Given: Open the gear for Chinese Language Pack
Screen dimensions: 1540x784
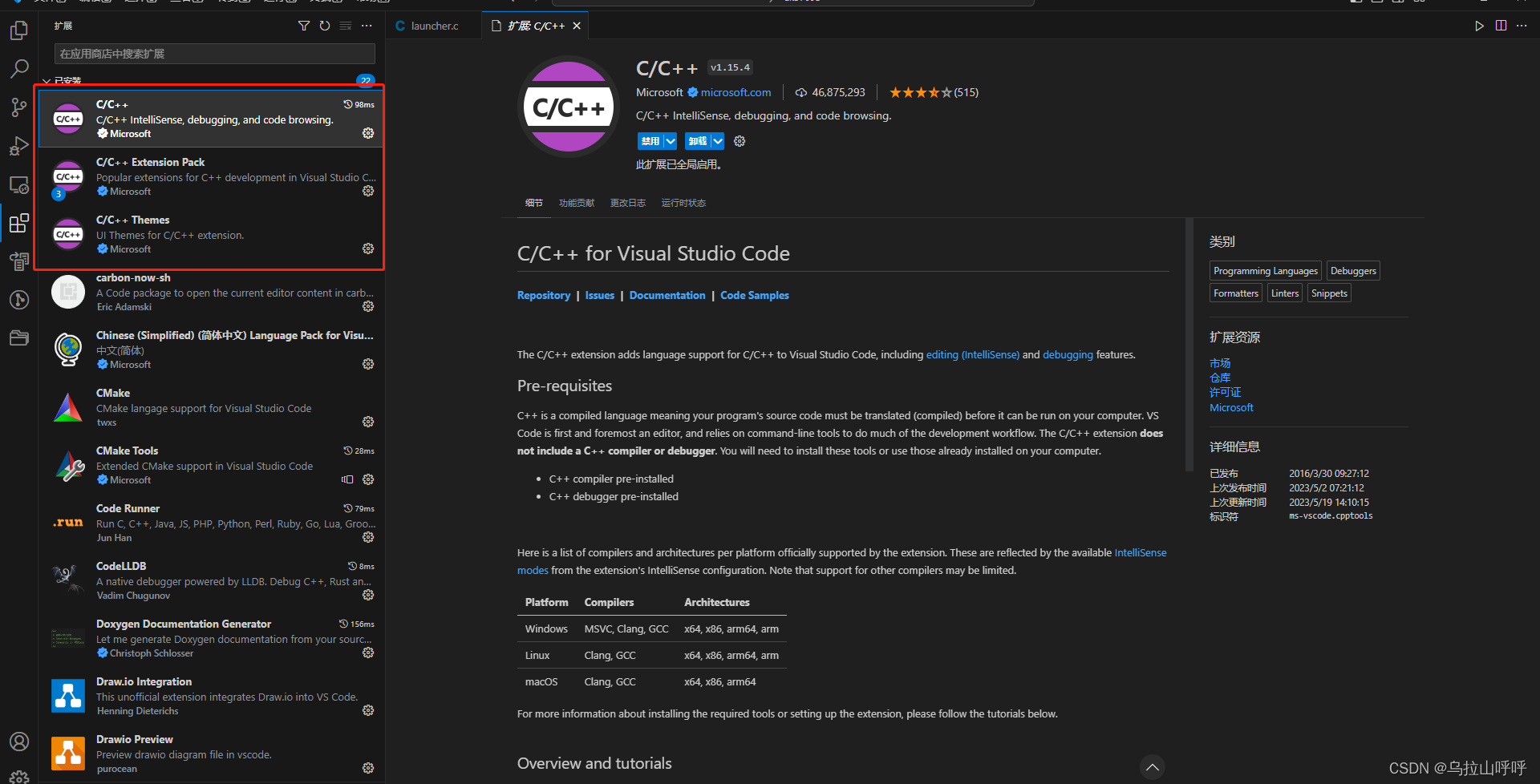Looking at the screenshot, I should (x=368, y=365).
